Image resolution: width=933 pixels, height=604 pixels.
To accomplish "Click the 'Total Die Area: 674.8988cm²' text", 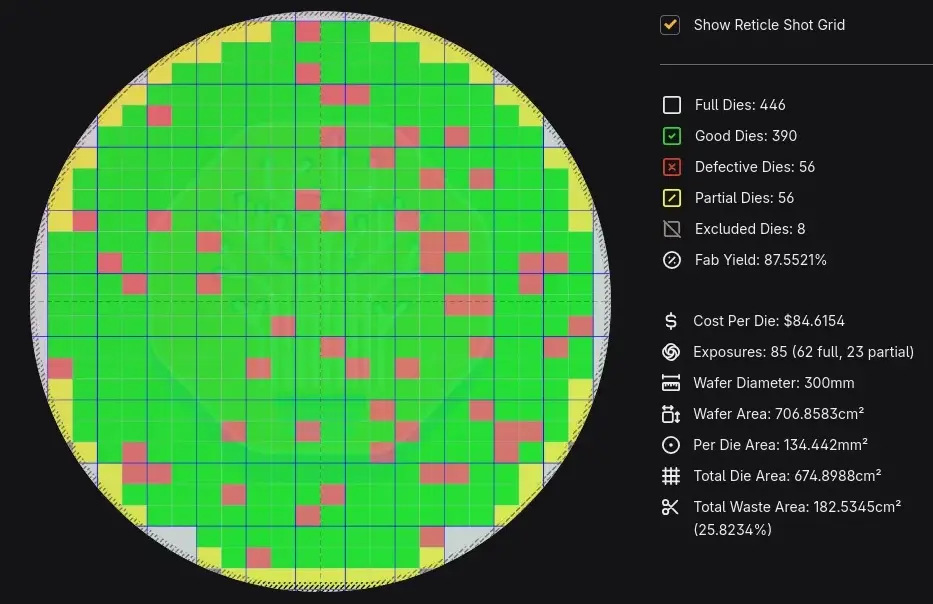I will (787, 476).
